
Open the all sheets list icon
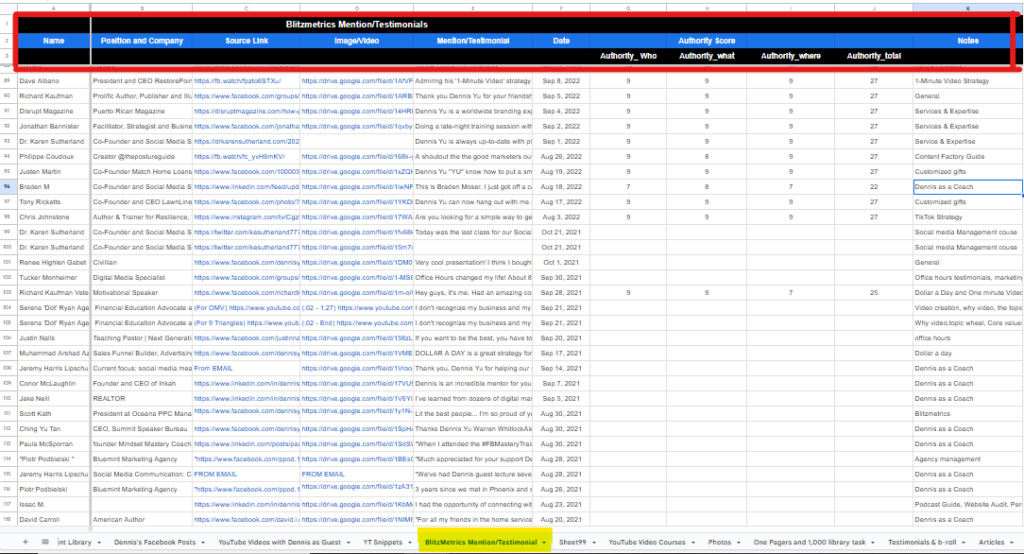[x=45, y=542]
